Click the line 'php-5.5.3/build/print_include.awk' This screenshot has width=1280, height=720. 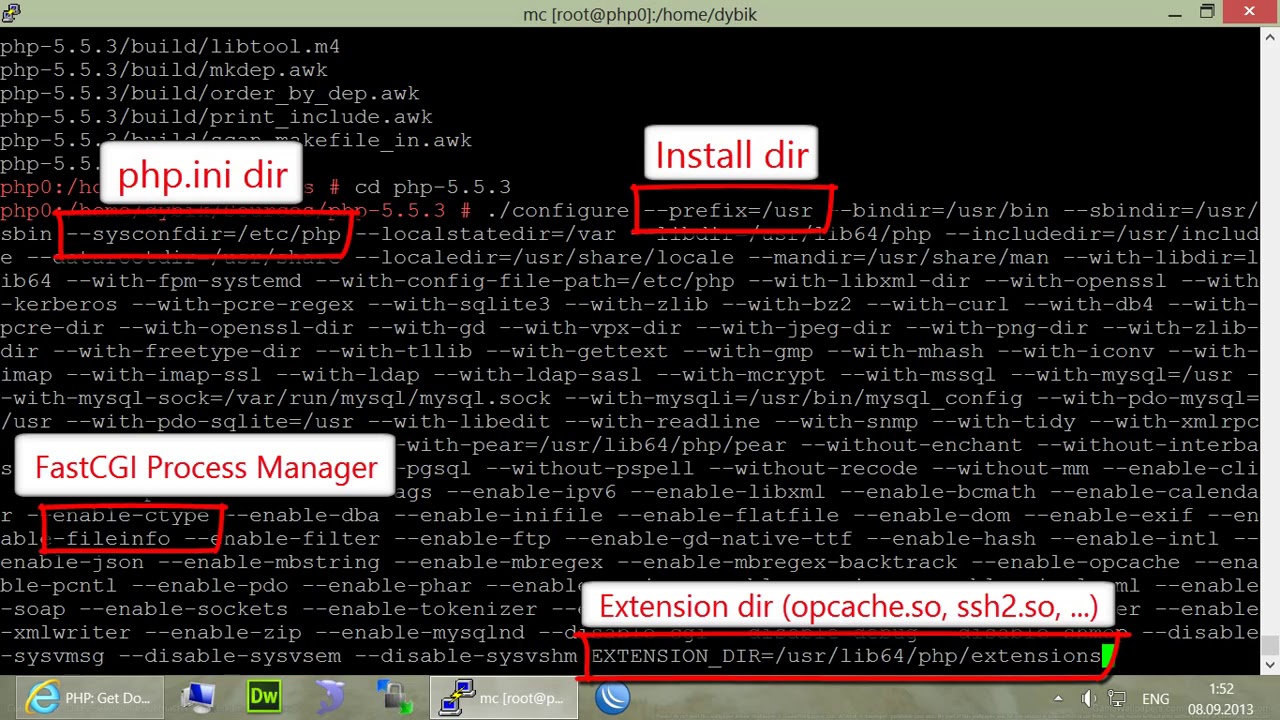coord(216,117)
